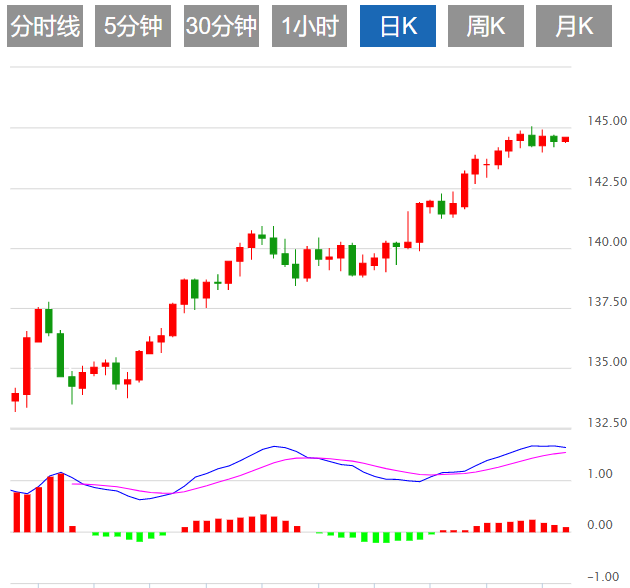Select the 140.00 price axis label
This screenshot has height=588, width=630.
(x=607, y=242)
